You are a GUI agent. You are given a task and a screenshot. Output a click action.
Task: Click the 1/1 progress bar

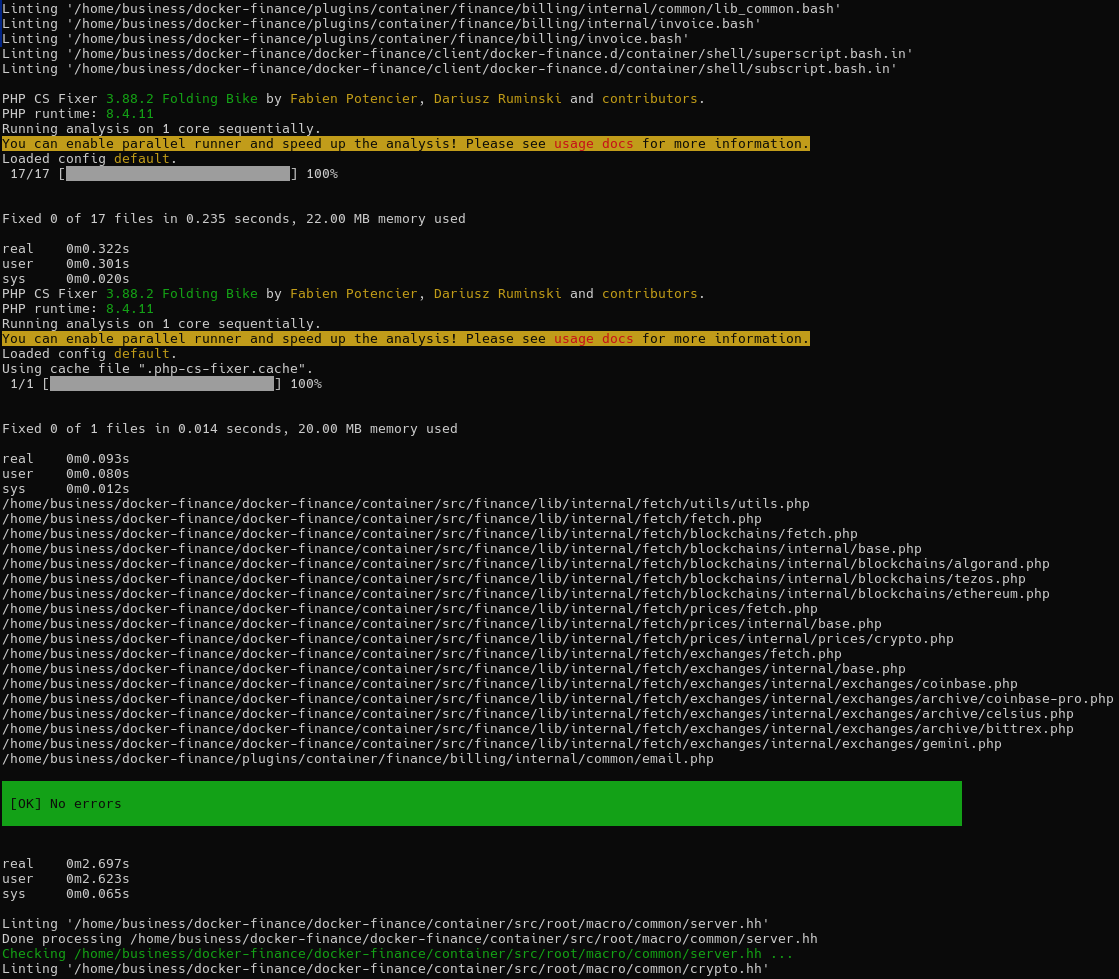tap(162, 384)
